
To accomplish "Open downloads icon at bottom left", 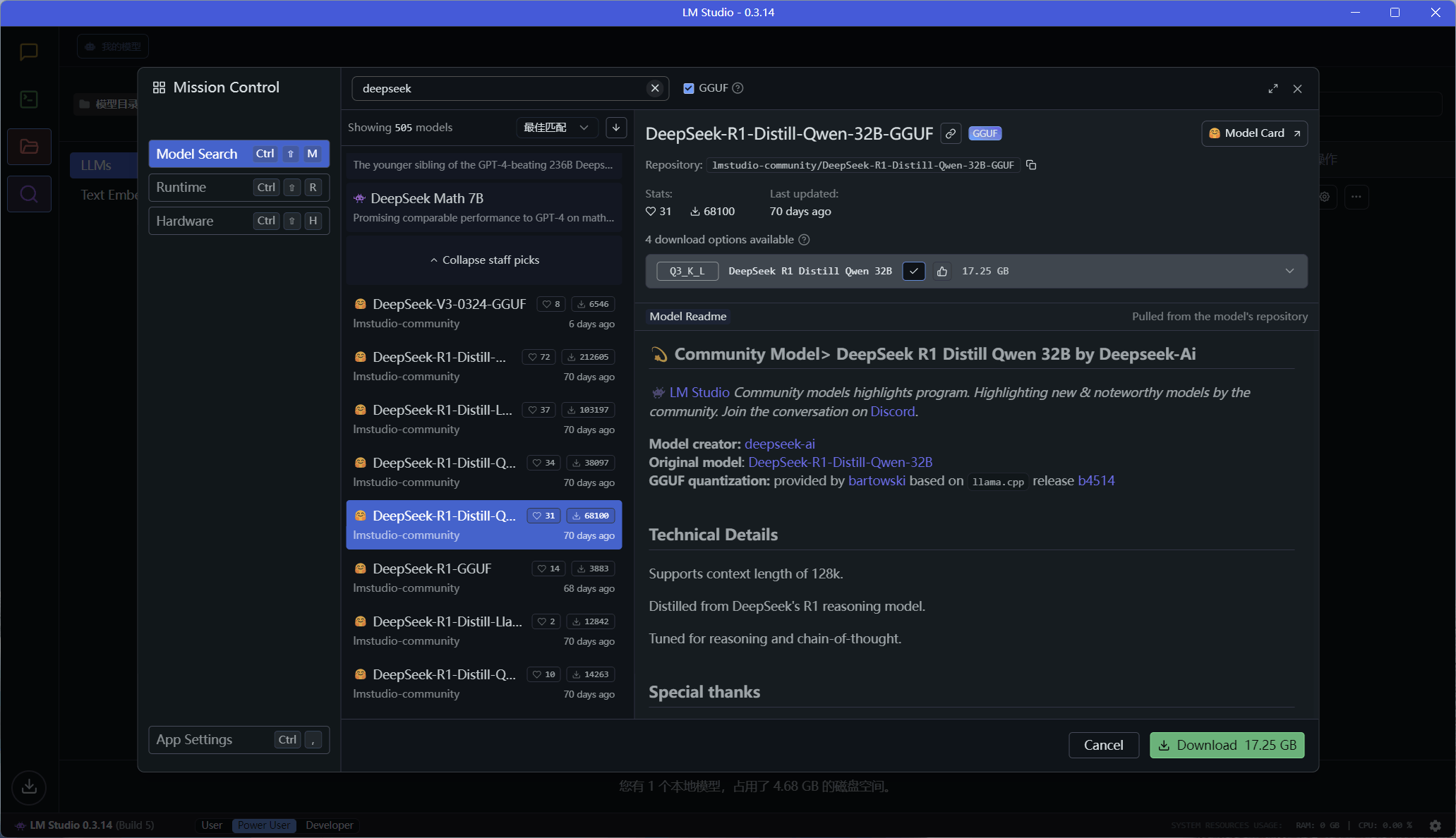I will click(x=29, y=787).
